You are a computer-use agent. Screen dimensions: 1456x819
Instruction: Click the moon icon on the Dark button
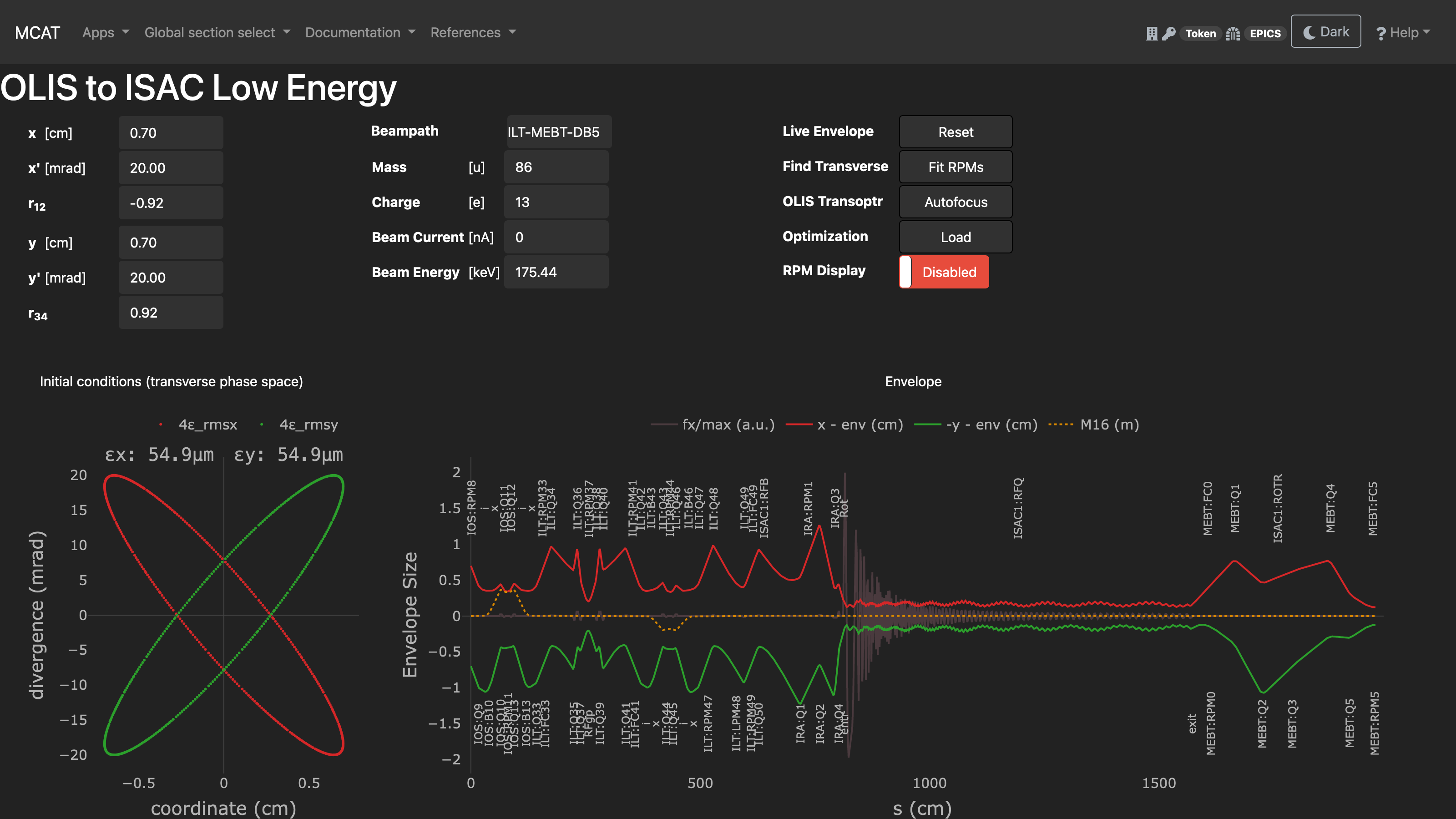pos(1309,32)
